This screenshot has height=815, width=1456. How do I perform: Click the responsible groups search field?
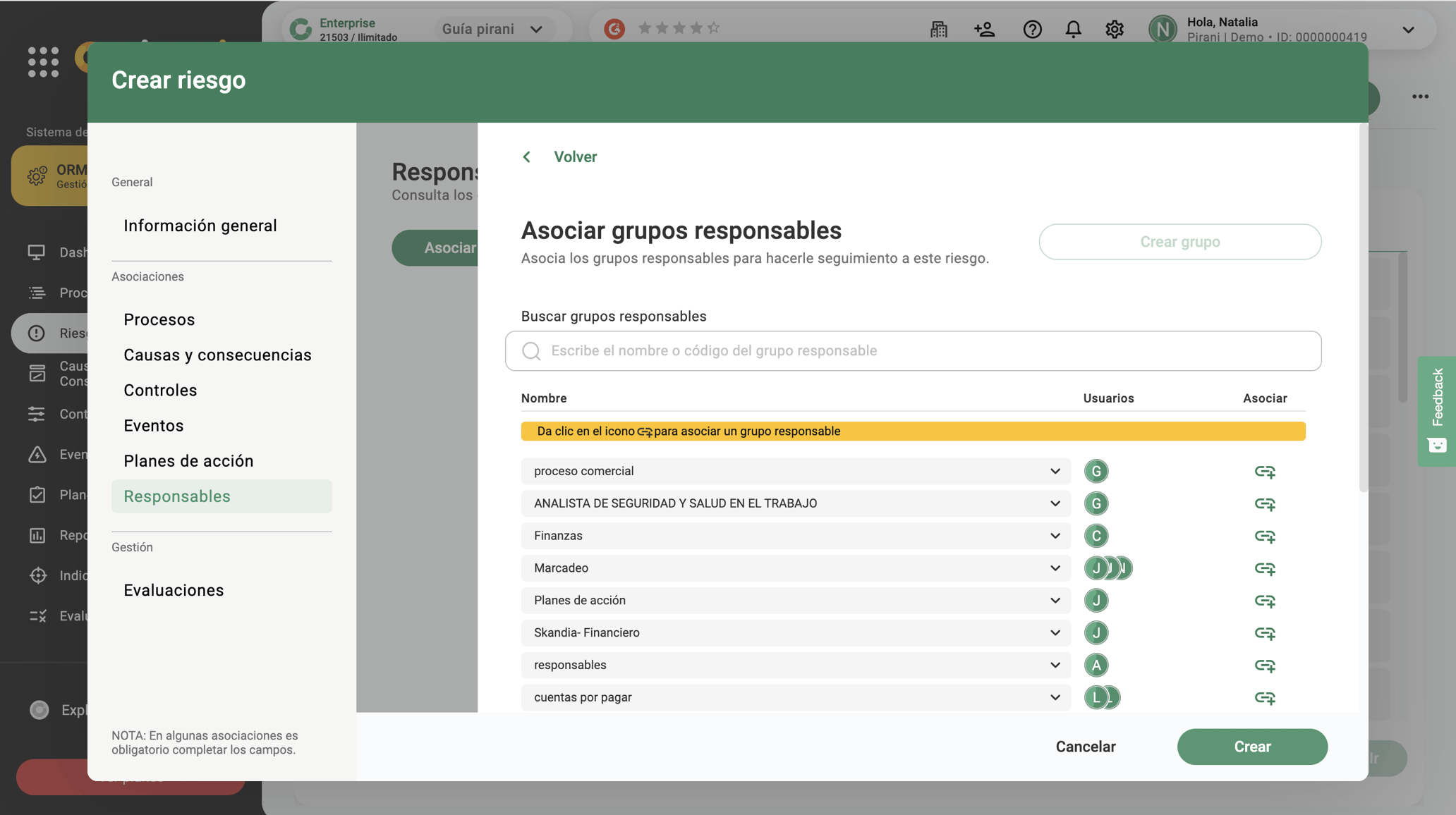(912, 350)
